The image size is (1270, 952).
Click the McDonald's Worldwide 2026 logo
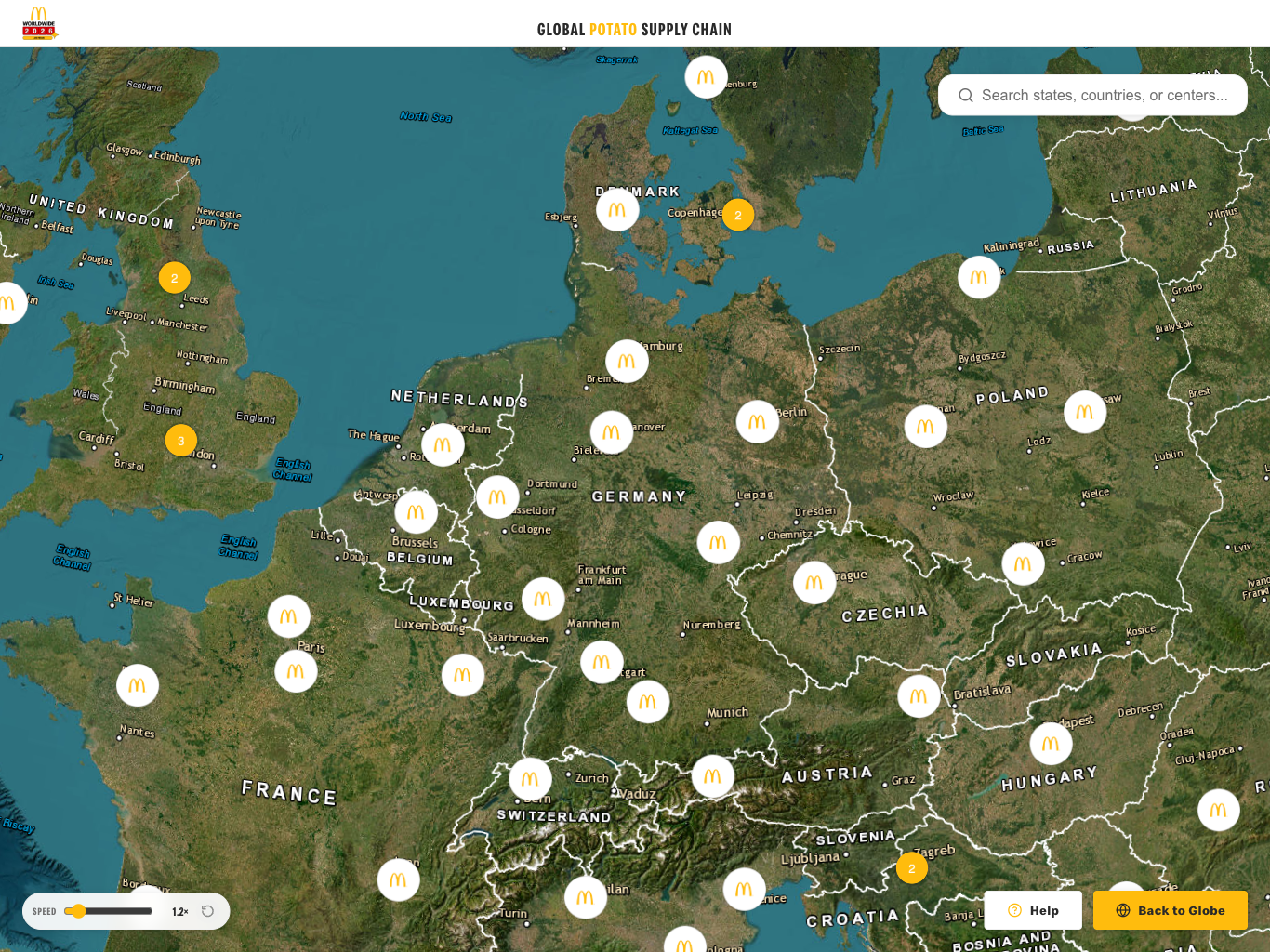pyautogui.click(x=39, y=23)
